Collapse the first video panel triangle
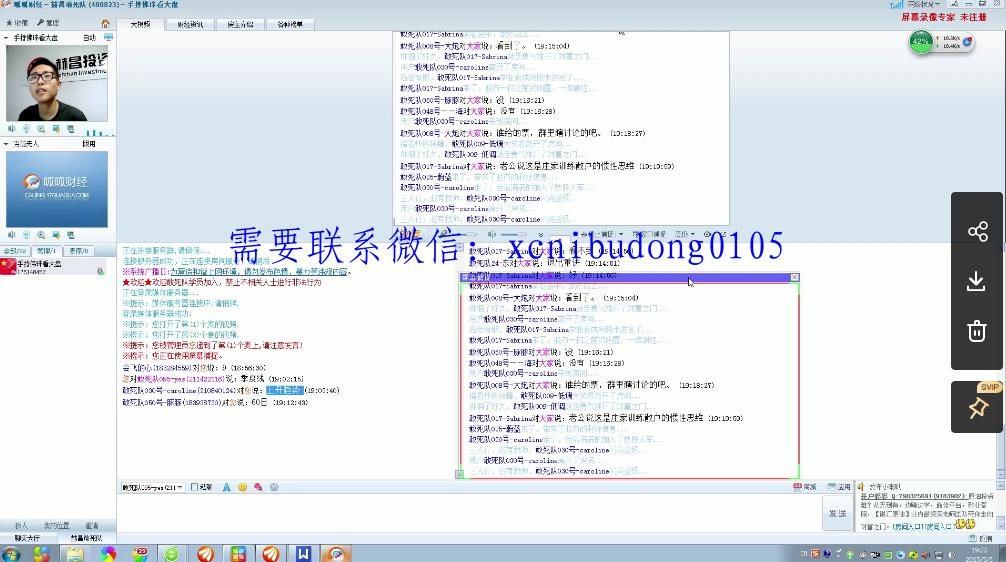The height and width of the screenshot is (562, 1006). [5, 38]
